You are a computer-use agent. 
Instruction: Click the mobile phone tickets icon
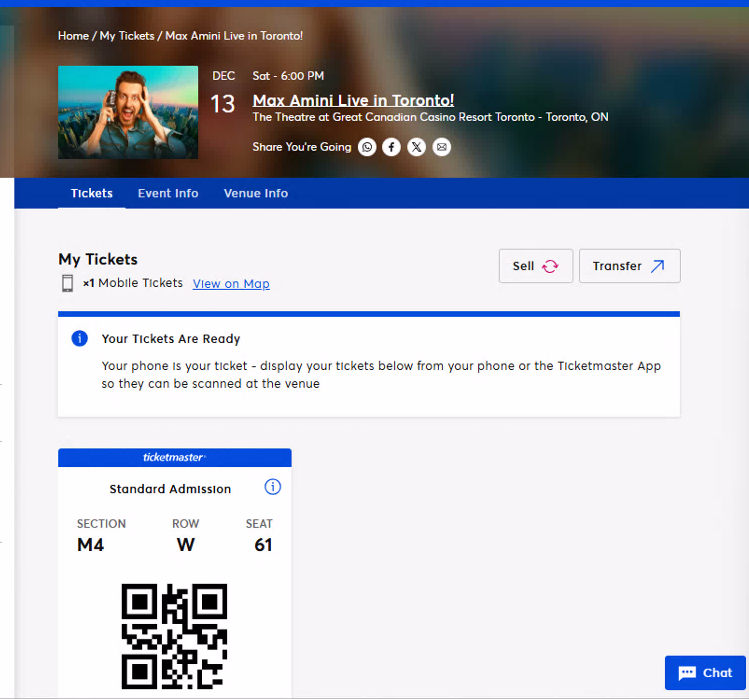(67, 283)
